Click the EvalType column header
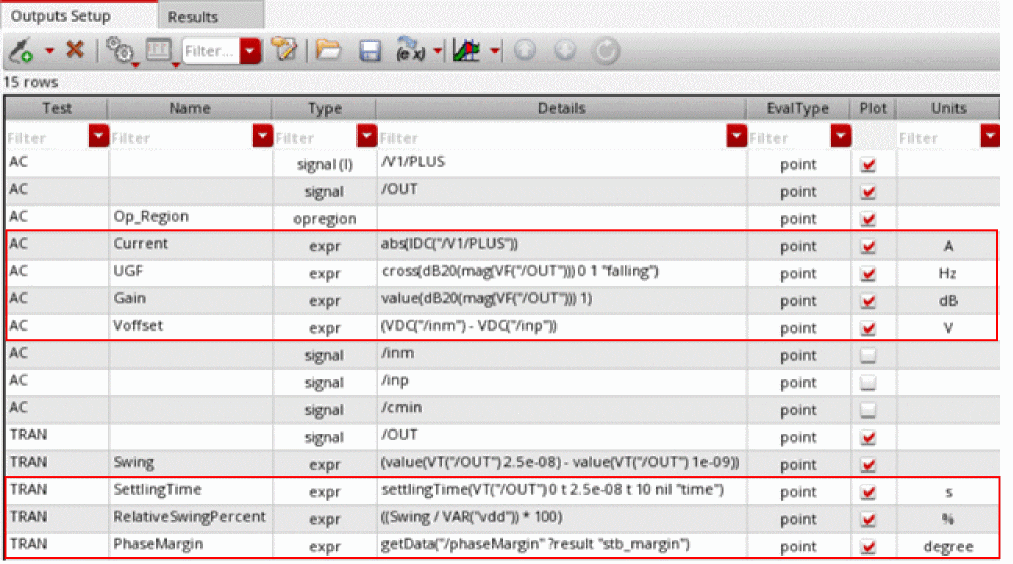Image resolution: width=1013 pixels, height=564 pixels. (x=797, y=109)
